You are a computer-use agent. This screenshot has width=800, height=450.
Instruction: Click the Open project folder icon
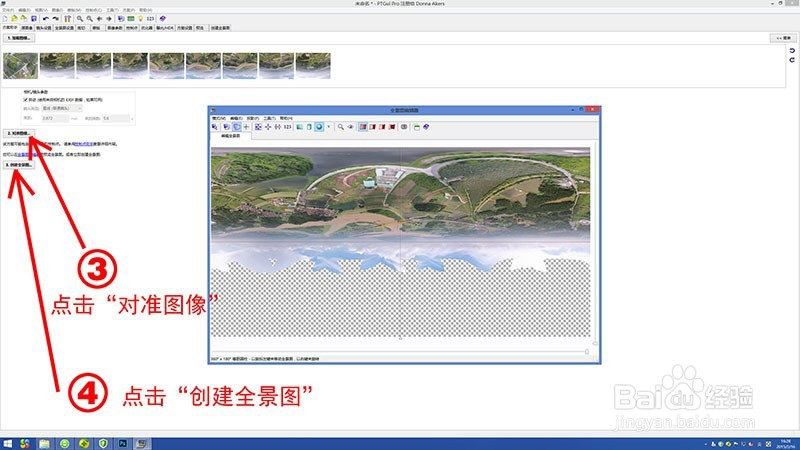[14, 18]
